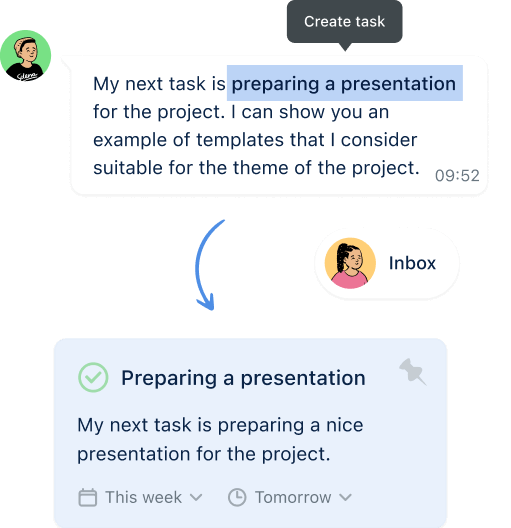The image size is (511, 528).
Task: Click the 09:52 message timestamp
Action: pos(457,175)
